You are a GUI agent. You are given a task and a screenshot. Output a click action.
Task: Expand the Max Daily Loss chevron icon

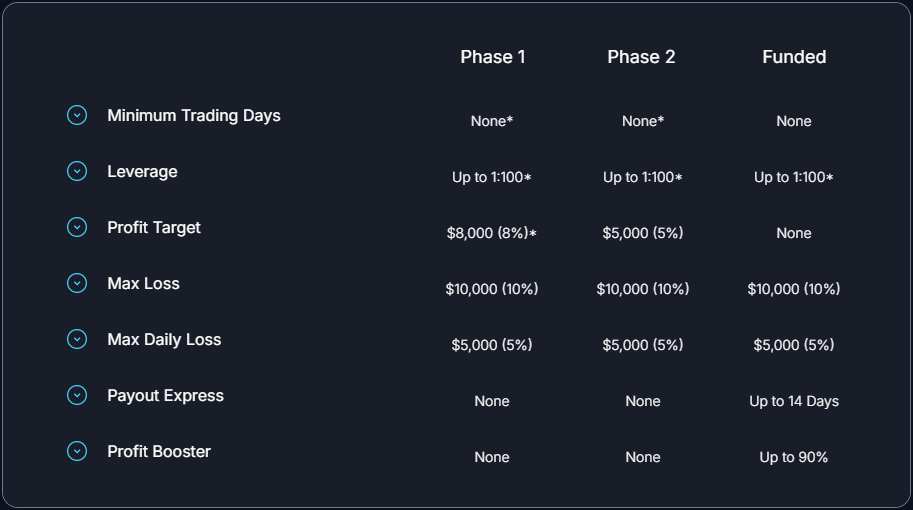pyautogui.click(x=77, y=339)
